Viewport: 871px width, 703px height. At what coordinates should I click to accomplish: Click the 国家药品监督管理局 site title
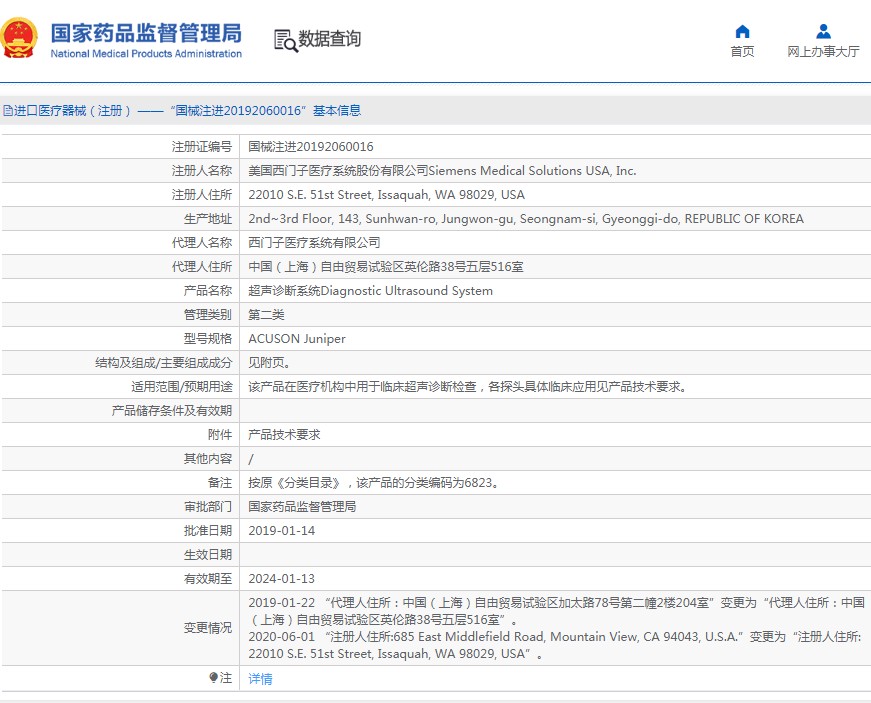tap(146, 33)
